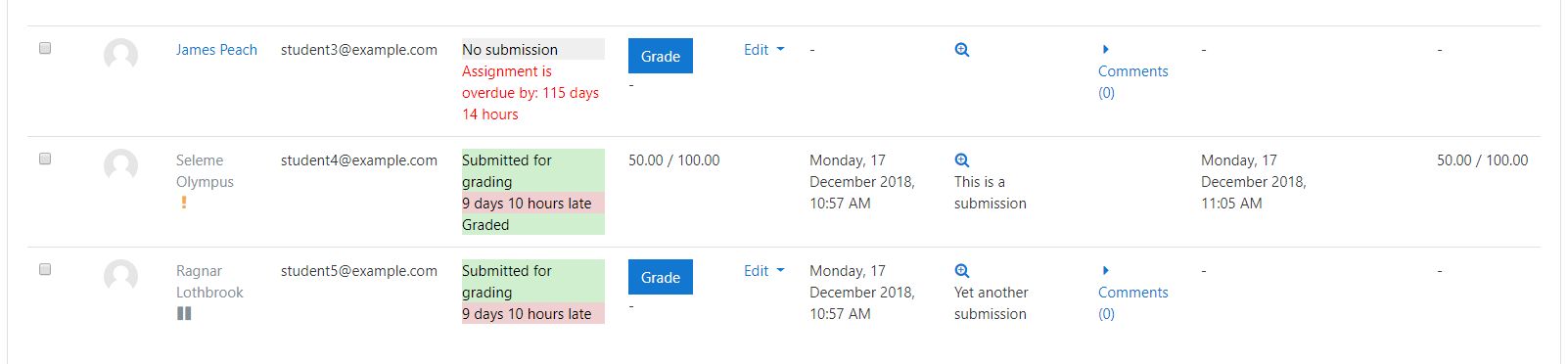The height and width of the screenshot is (364, 1568).
Task: Tick checkbox for Seleme Olympus row
Action: pos(45,159)
